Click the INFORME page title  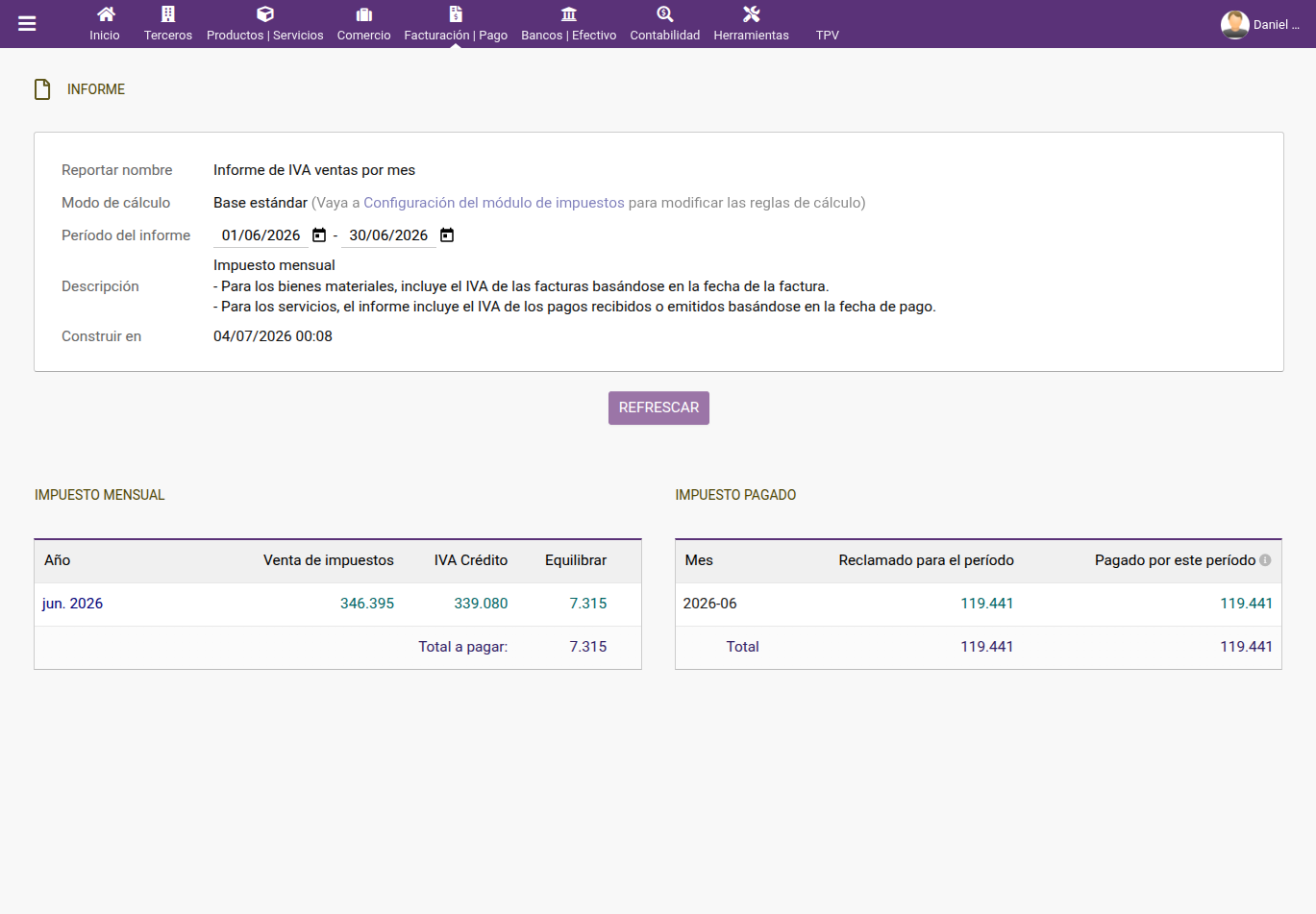pyautogui.click(x=96, y=89)
